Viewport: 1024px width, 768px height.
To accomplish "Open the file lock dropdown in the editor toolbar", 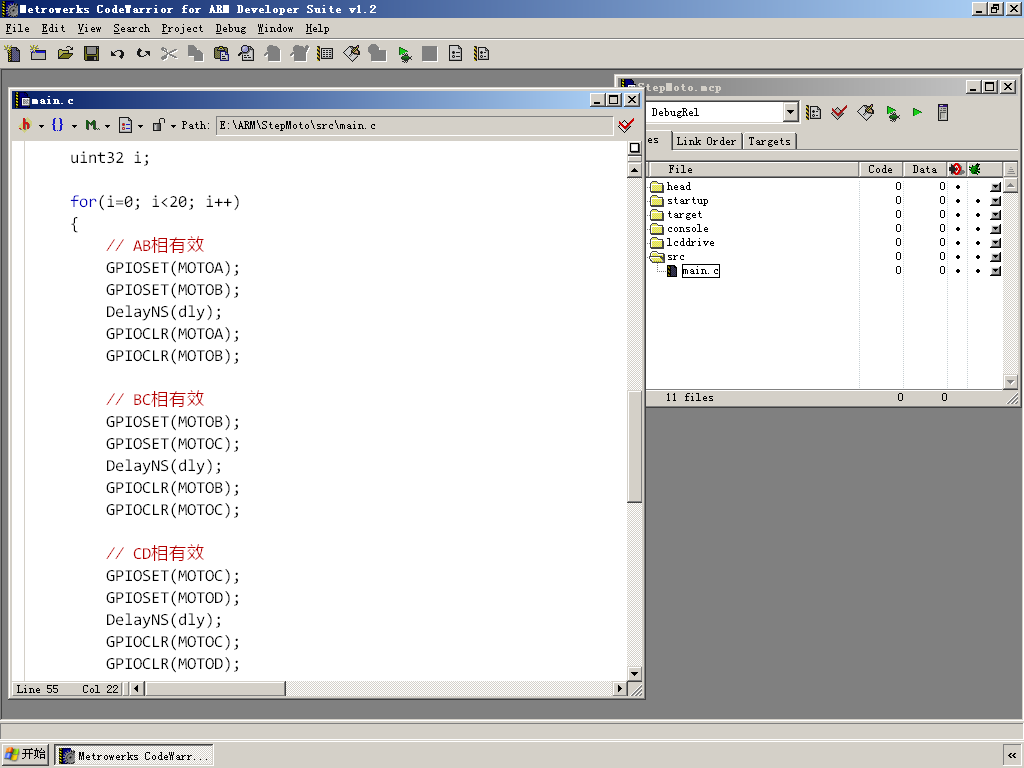I will [x=164, y=125].
